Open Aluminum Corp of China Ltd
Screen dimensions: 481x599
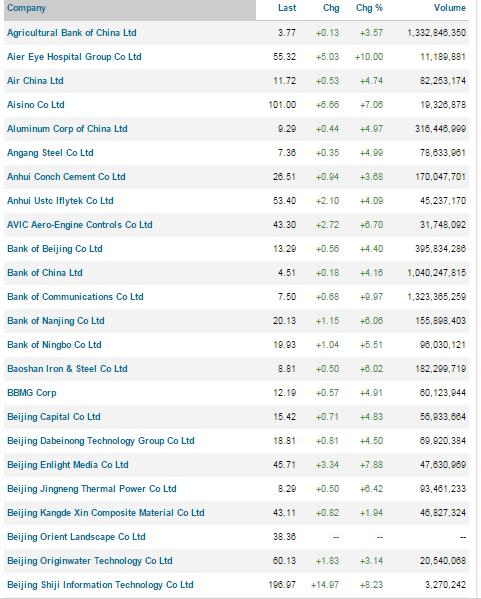click(67, 129)
